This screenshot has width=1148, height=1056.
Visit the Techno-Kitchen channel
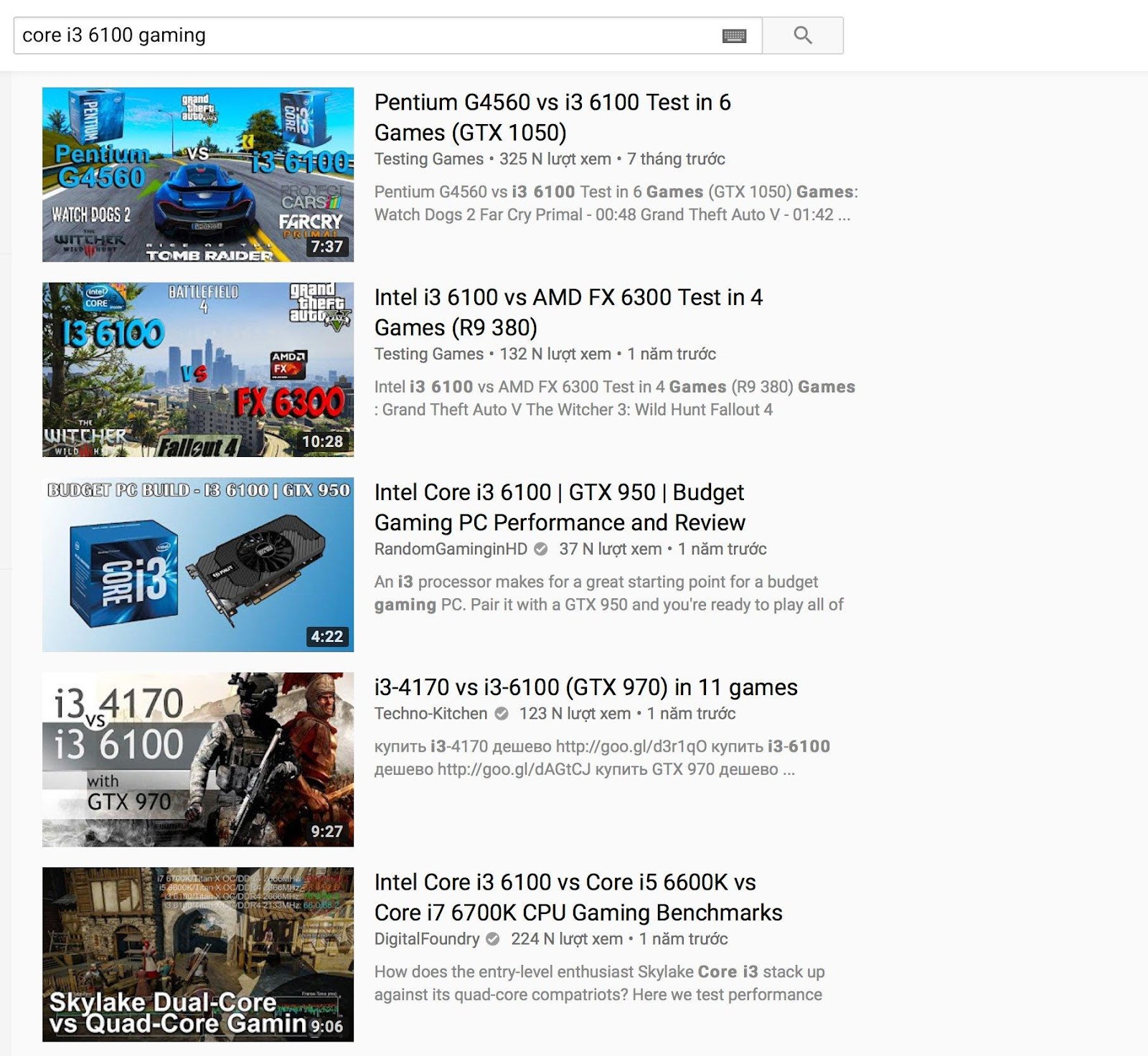[430, 714]
